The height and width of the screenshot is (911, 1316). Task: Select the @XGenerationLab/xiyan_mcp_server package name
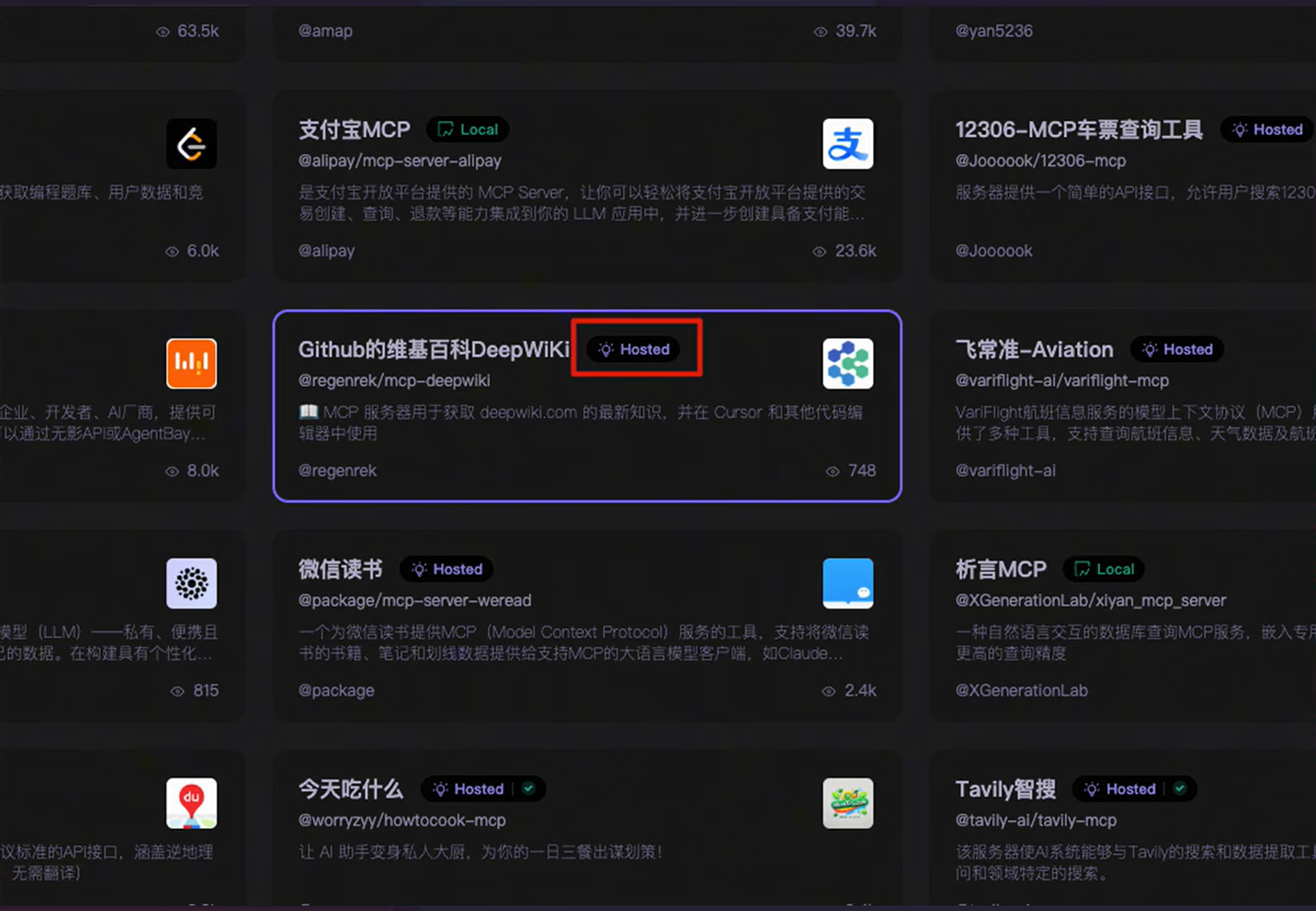point(1090,601)
